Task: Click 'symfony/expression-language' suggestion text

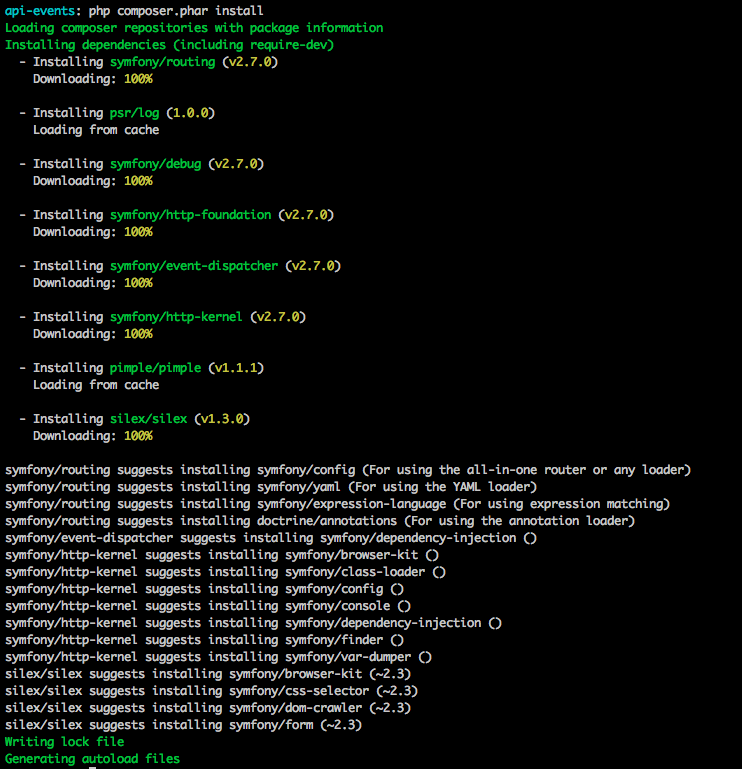Action: tap(352, 504)
